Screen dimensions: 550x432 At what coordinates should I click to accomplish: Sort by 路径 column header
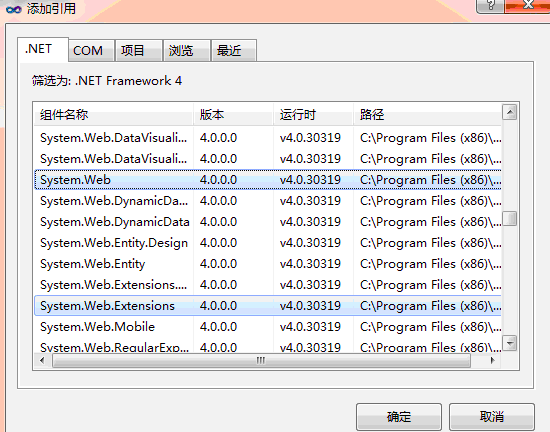(x=427, y=115)
